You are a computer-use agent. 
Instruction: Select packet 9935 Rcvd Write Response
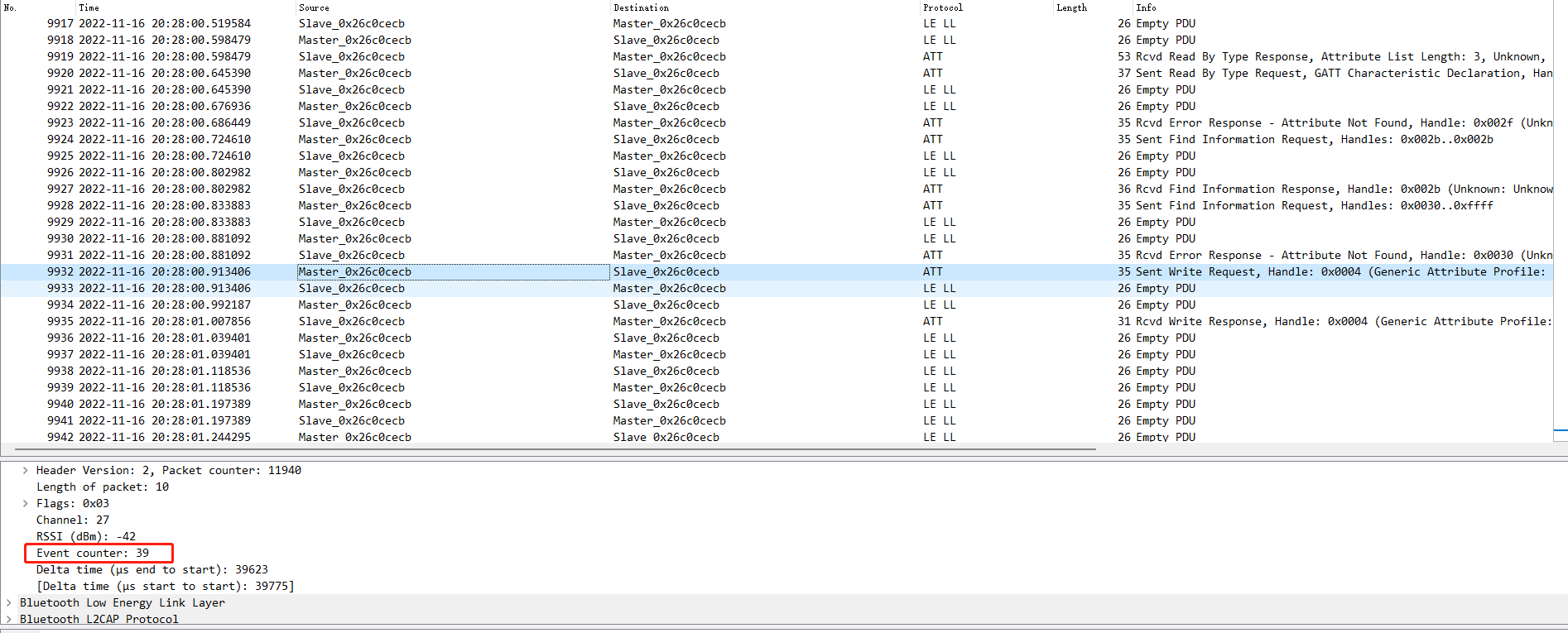(777, 321)
